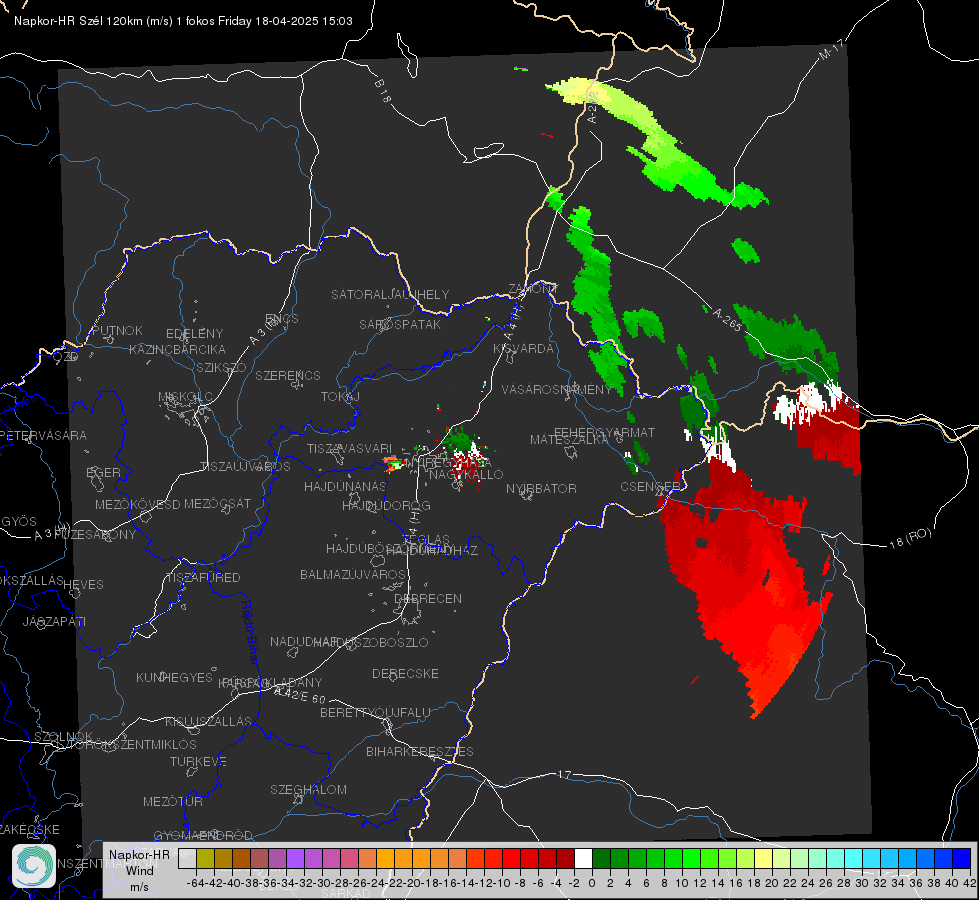This screenshot has height=900, width=979.
Task: Click the HEVES town label
Action: [83, 585]
